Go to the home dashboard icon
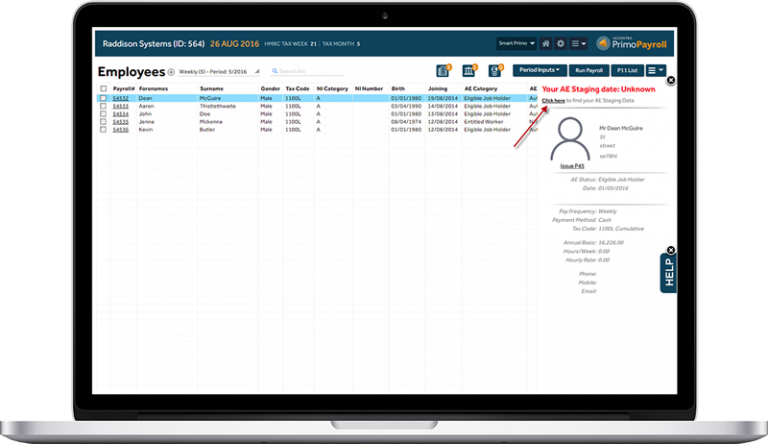The image size is (768, 444). coord(546,44)
